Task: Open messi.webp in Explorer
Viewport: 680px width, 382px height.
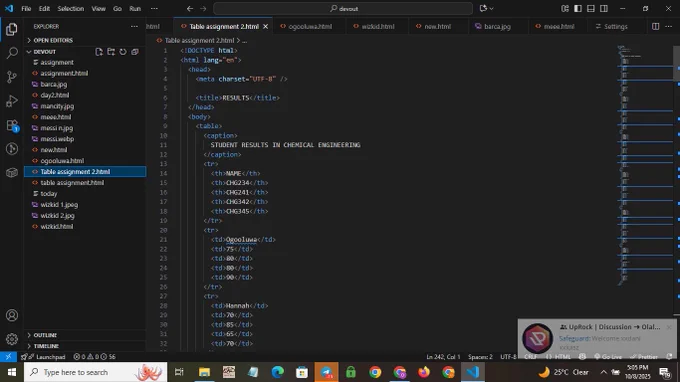Action: tap(85, 139)
